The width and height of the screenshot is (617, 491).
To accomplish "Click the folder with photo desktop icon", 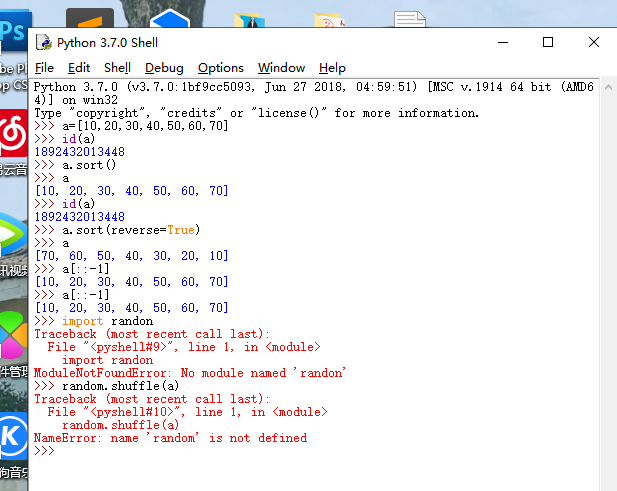I will coord(249,20).
